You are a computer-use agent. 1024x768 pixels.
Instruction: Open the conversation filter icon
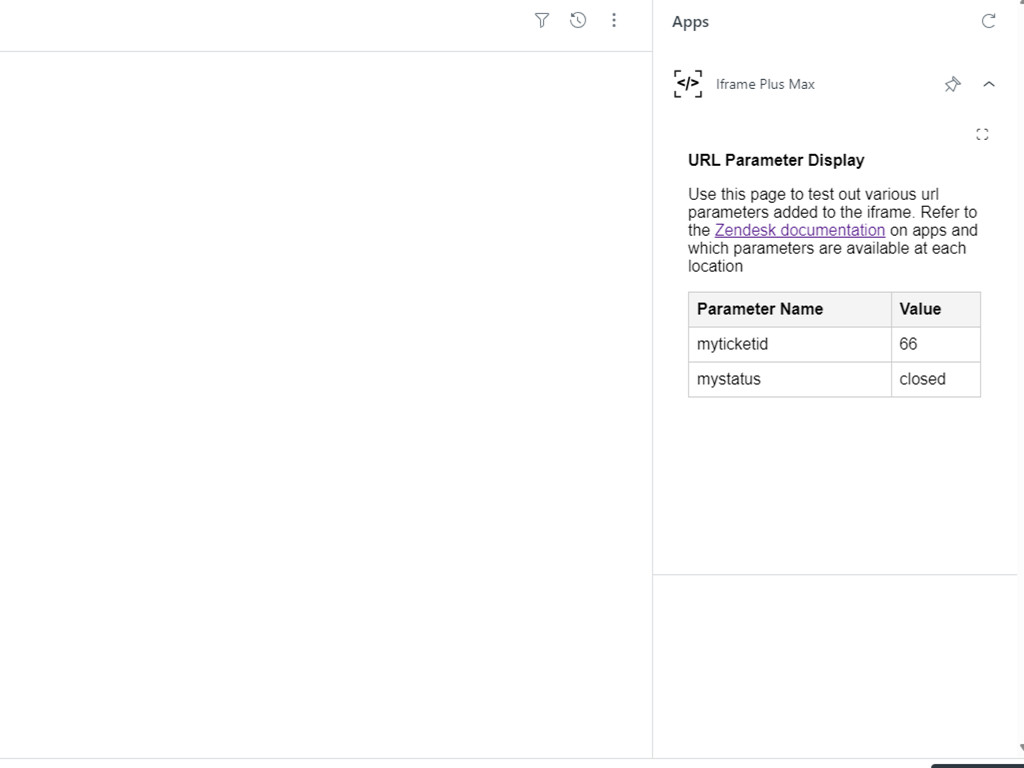click(x=542, y=20)
